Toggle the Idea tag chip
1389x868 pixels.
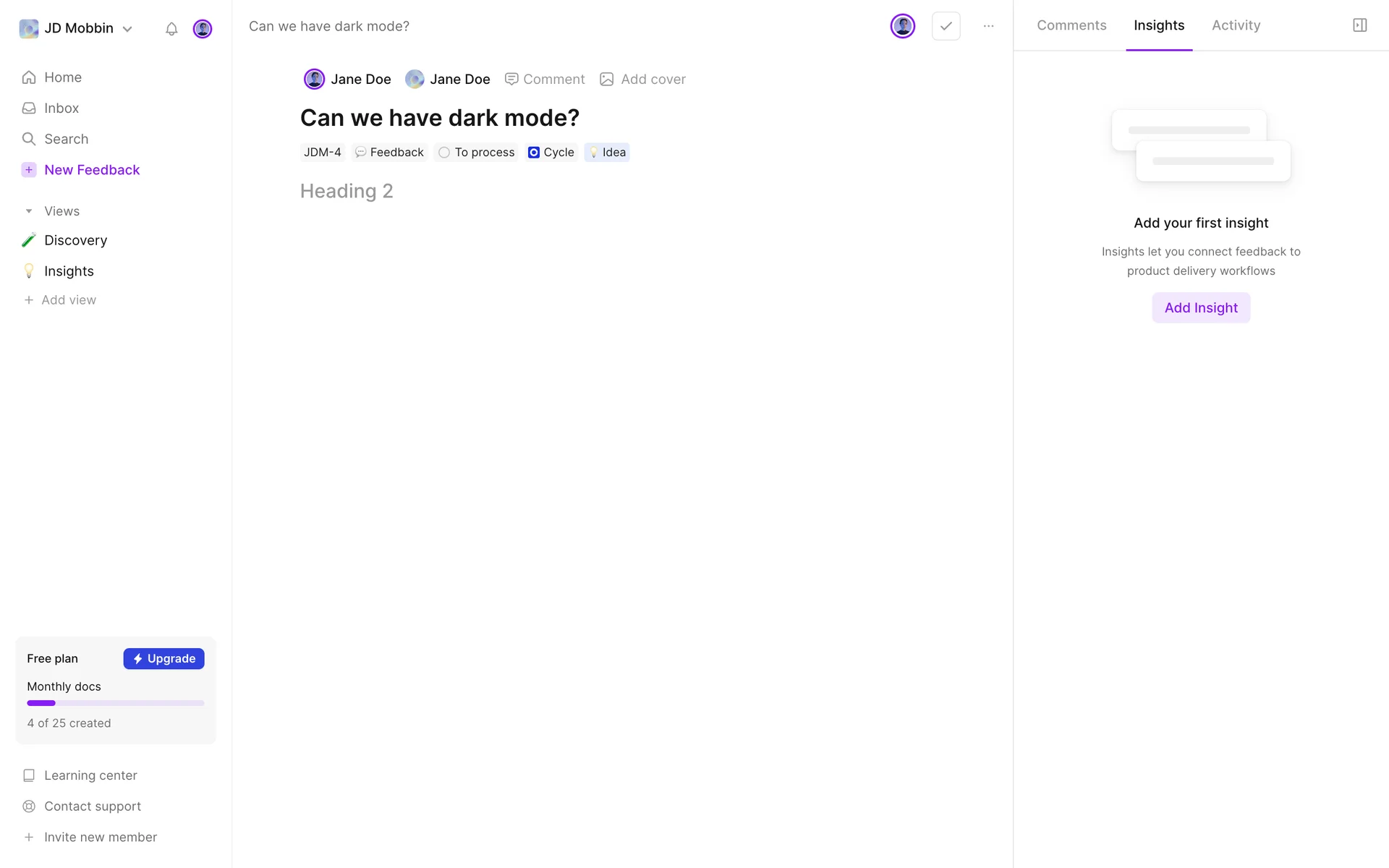click(x=607, y=153)
